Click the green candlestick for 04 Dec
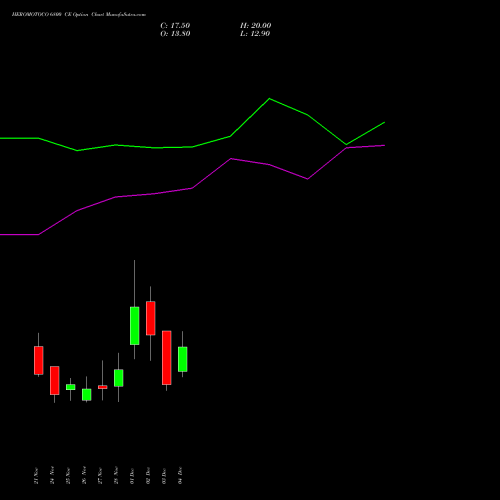This screenshot has width=500, height=500. (183, 359)
